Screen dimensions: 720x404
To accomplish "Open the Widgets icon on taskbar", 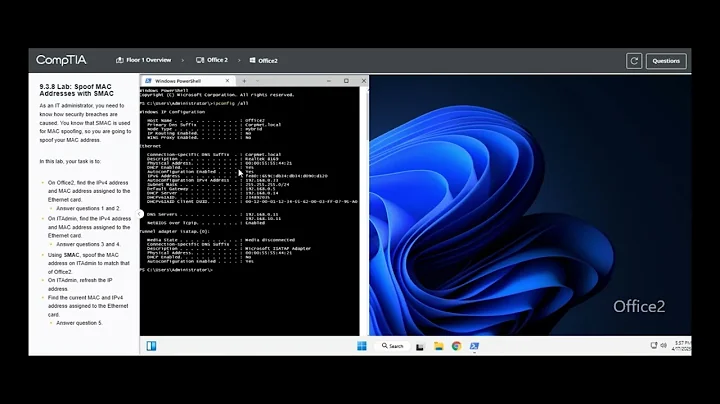I will coord(152,346).
